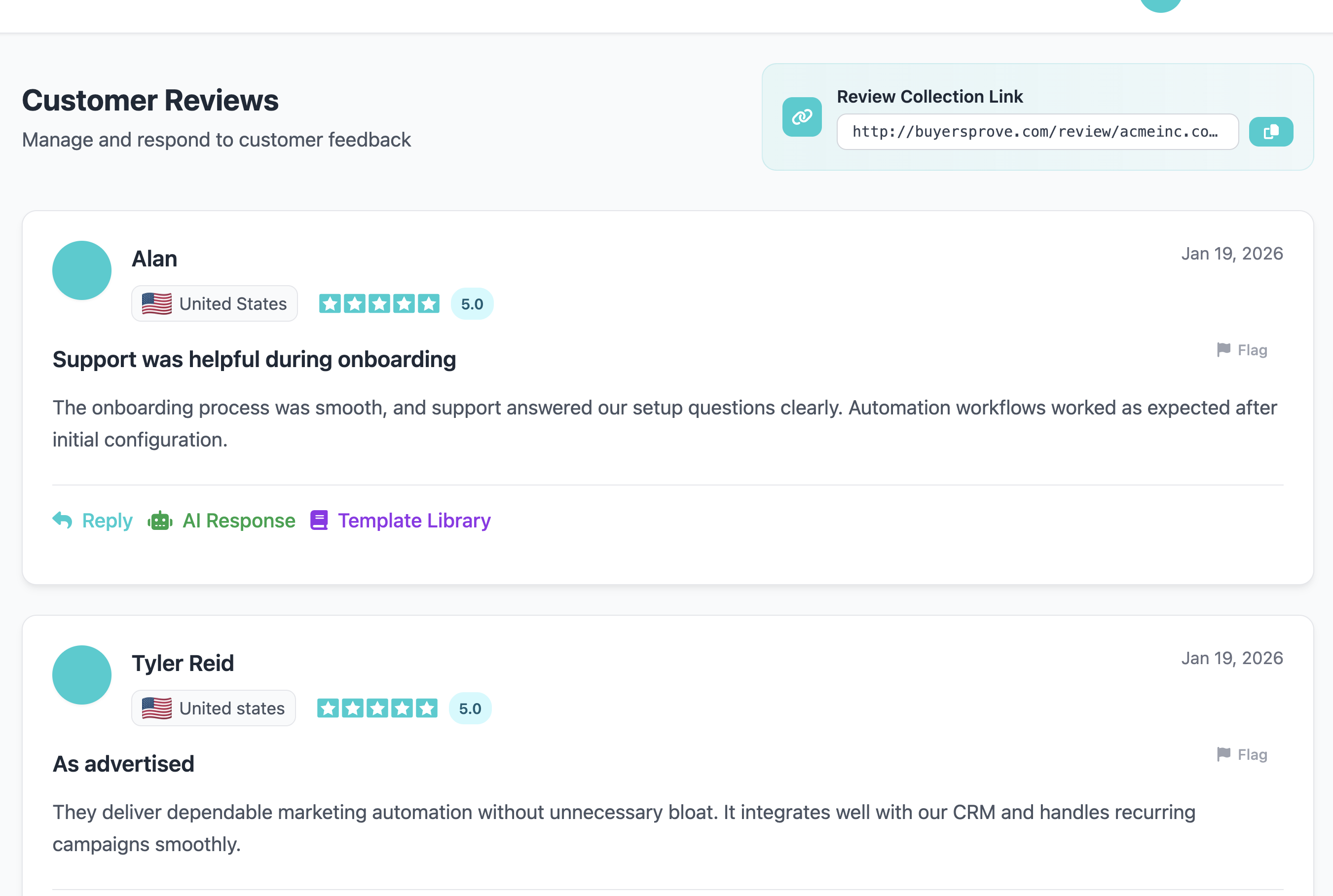Generate an AI Response for Alan's review
This screenshot has width=1333, height=896.
[238, 521]
